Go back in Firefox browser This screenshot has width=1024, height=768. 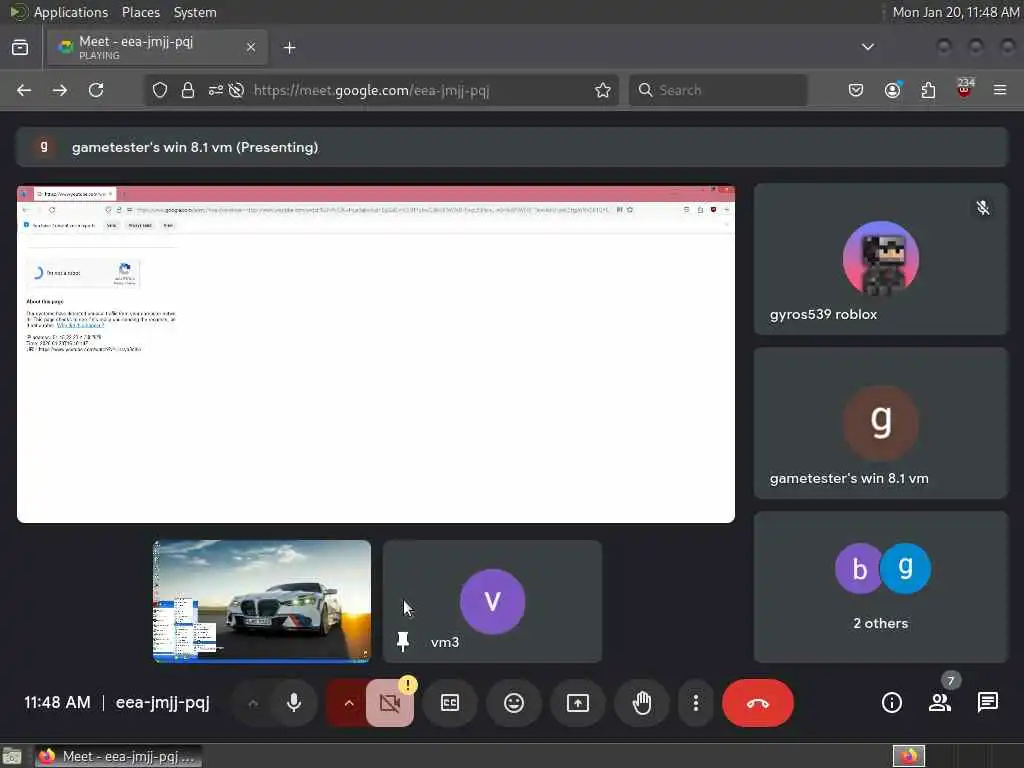(x=24, y=90)
